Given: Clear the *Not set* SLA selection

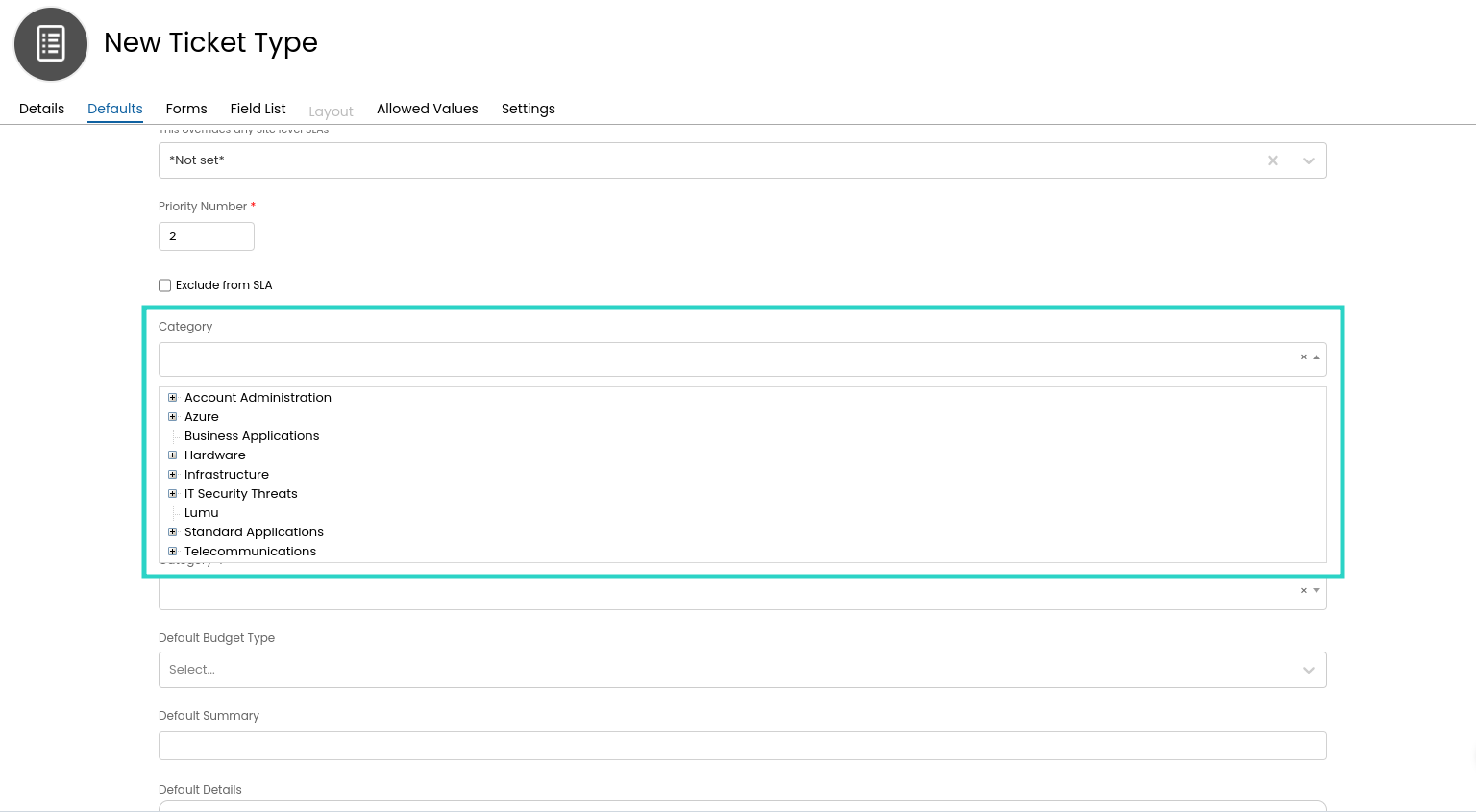Looking at the screenshot, I should 1272,160.
